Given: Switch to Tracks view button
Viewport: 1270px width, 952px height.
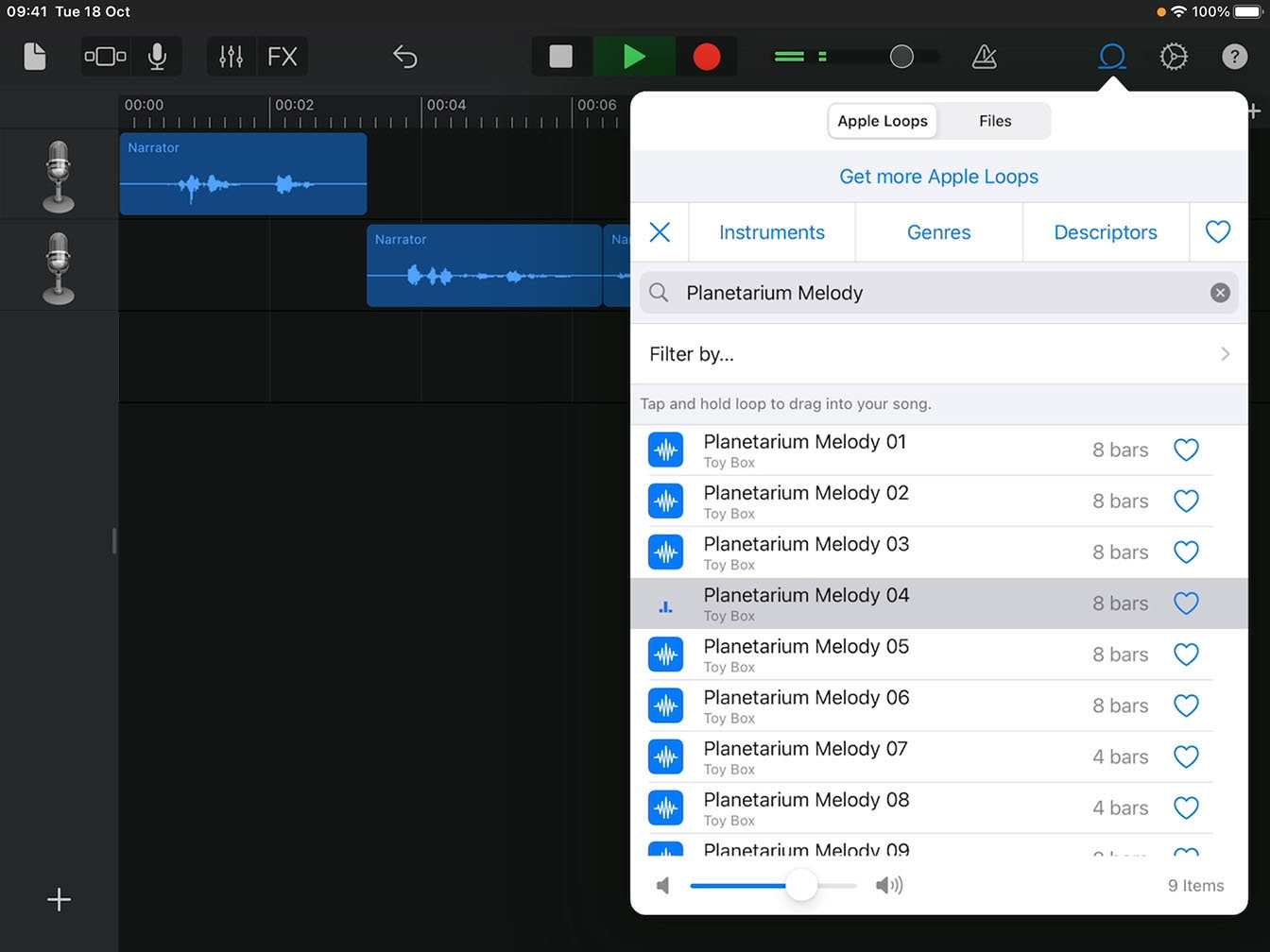Looking at the screenshot, I should pos(105,57).
